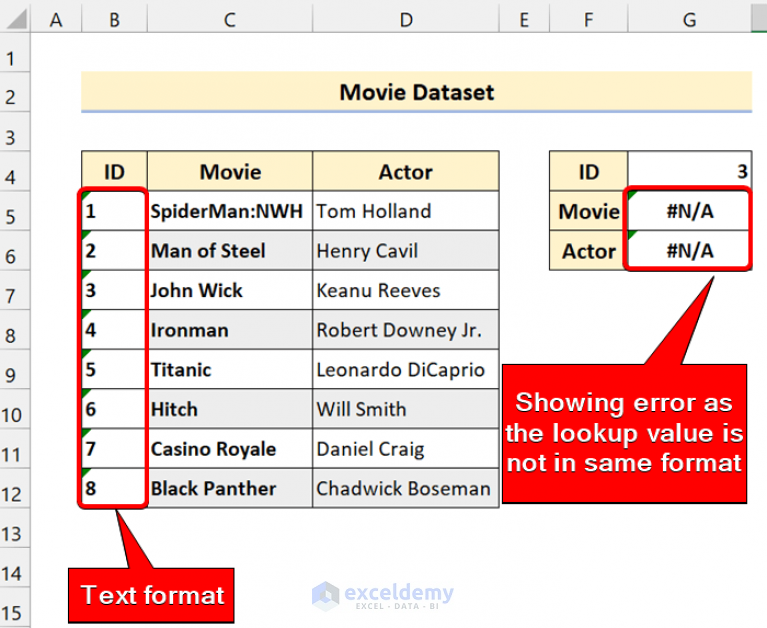The image size is (767, 628).
Task: Click the 'Movie' label in column F
Action: (588, 211)
